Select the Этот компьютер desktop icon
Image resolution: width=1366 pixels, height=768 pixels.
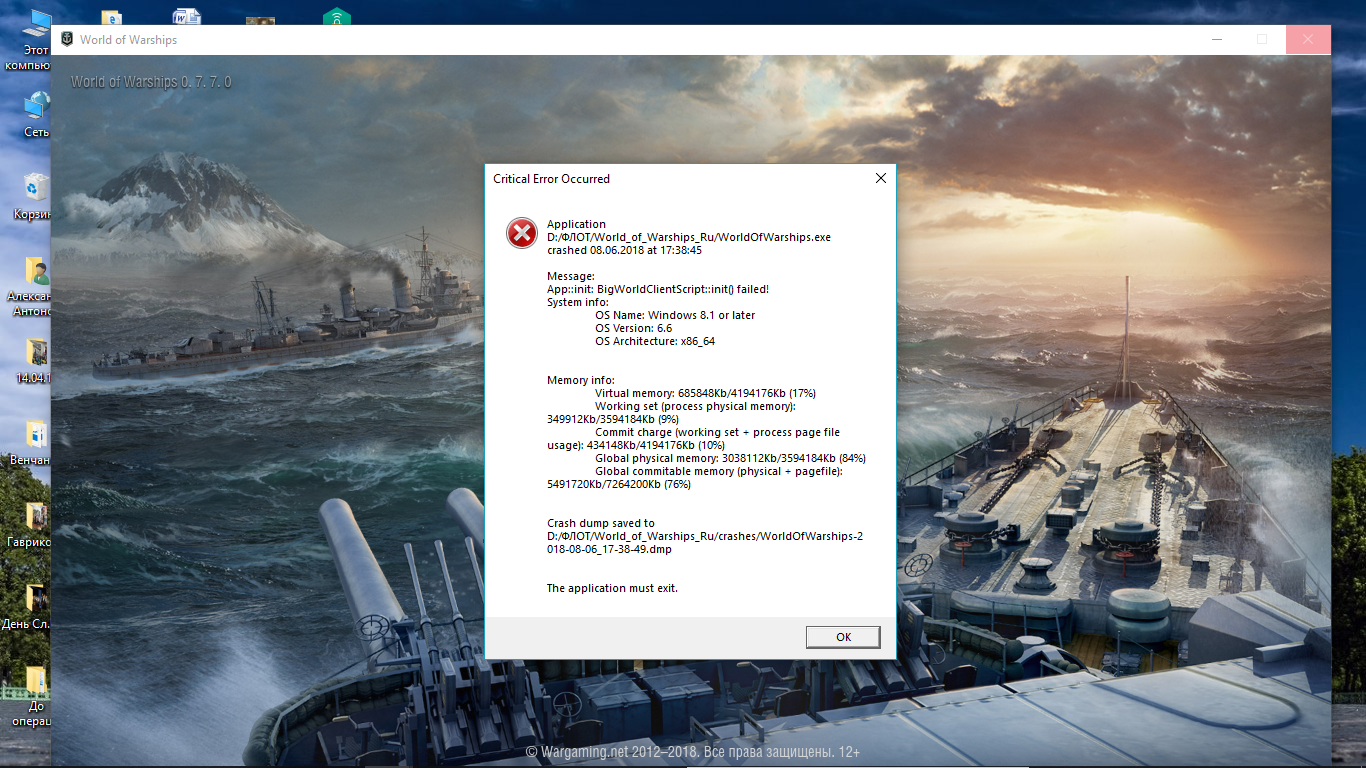click(x=34, y=40)
